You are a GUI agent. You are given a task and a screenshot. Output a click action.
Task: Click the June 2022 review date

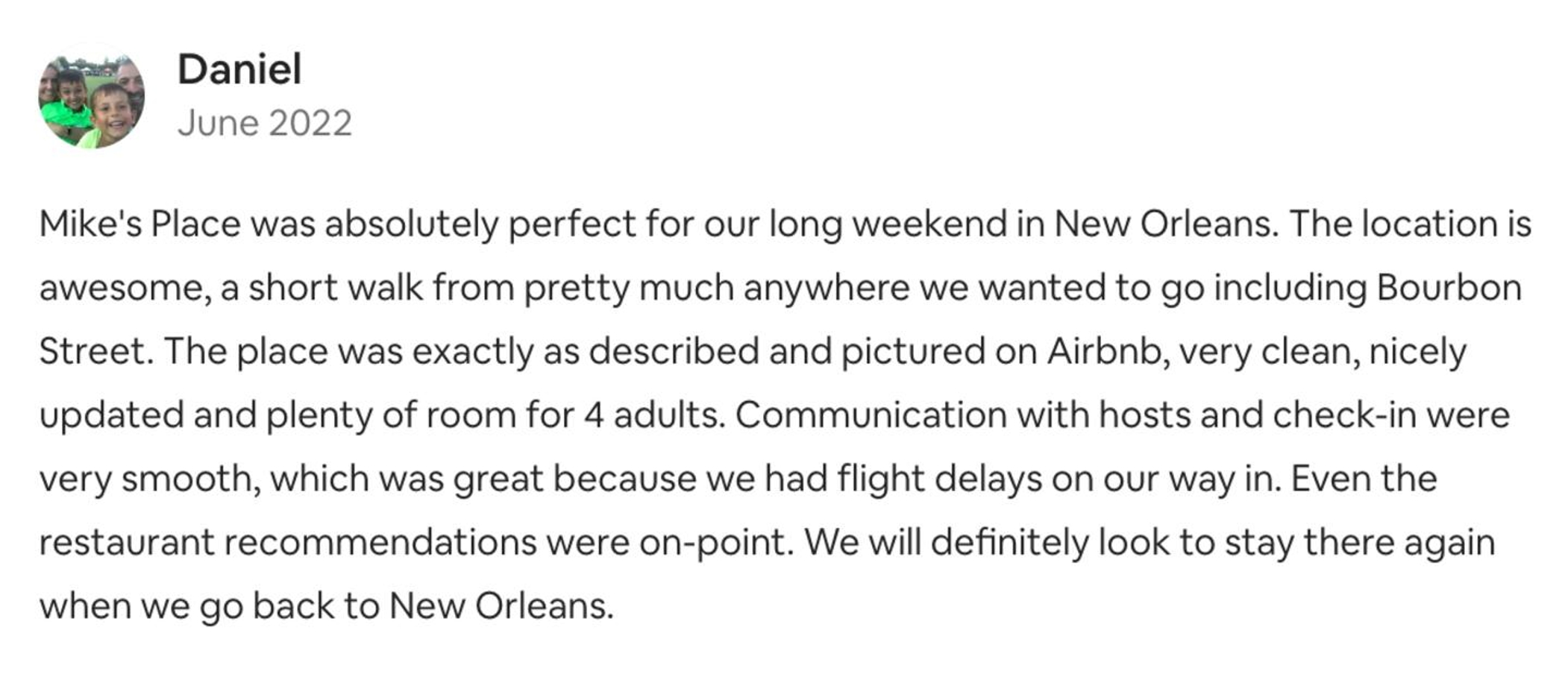(265, 123)
